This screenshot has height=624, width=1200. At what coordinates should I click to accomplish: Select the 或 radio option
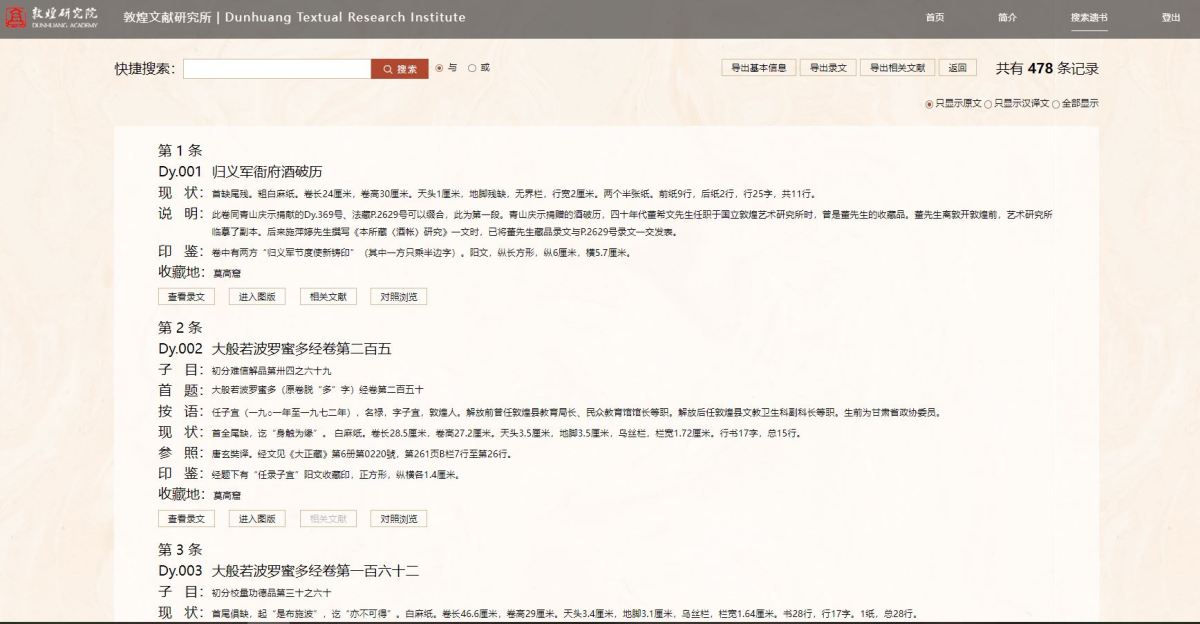click(472, 68)
